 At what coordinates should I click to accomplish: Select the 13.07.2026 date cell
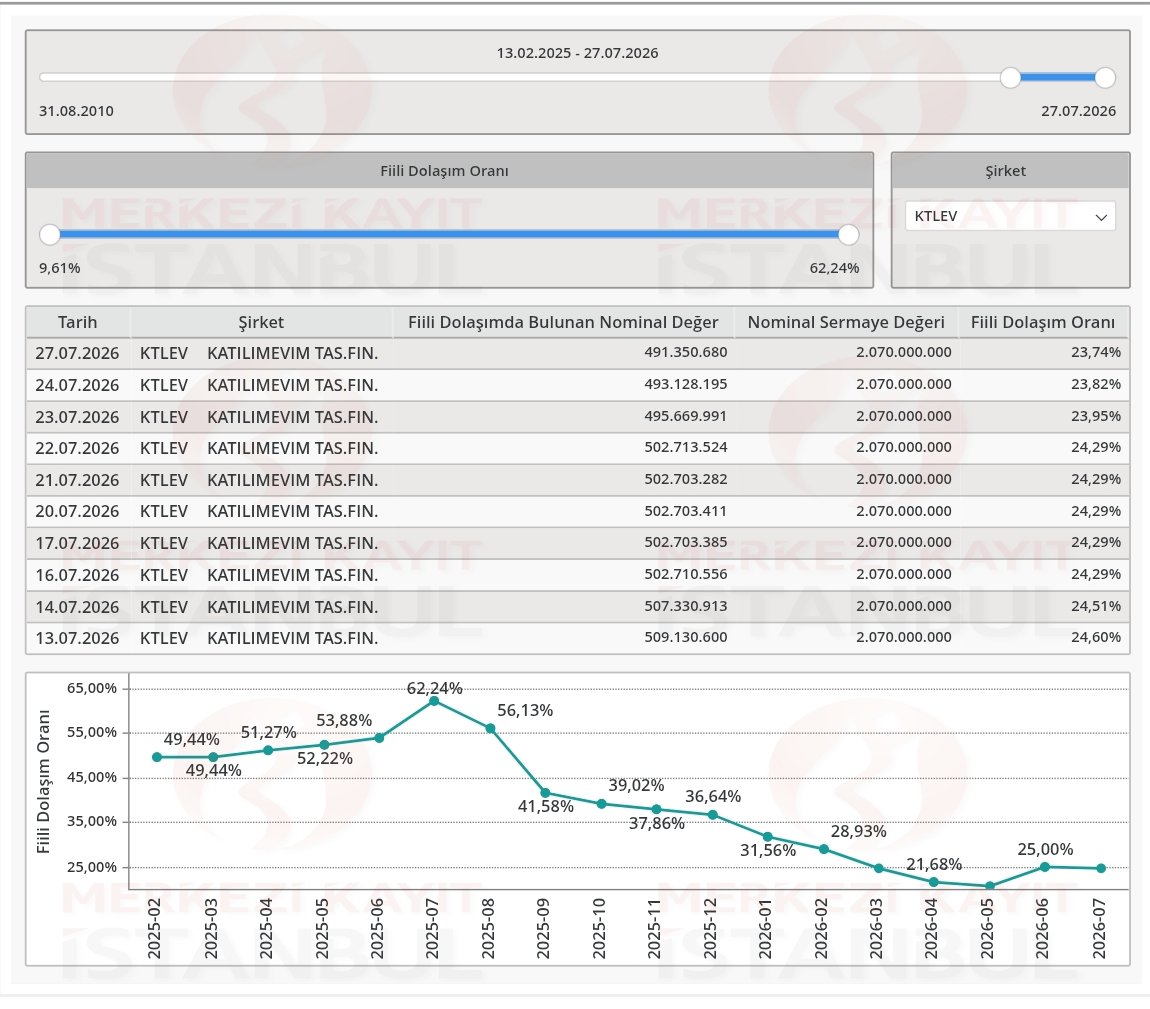[77, 638]
